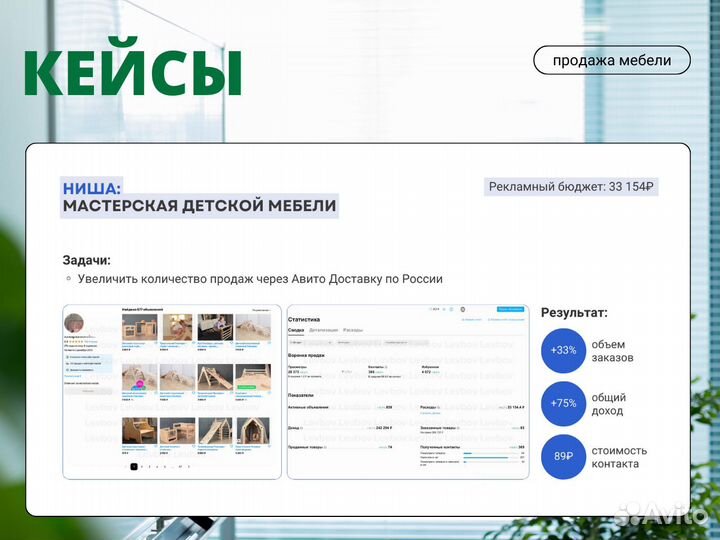This screenshot has height=540, width=720.
Task: Open the house-shaped shelf listing photo
Action: [x=253, y=430]
